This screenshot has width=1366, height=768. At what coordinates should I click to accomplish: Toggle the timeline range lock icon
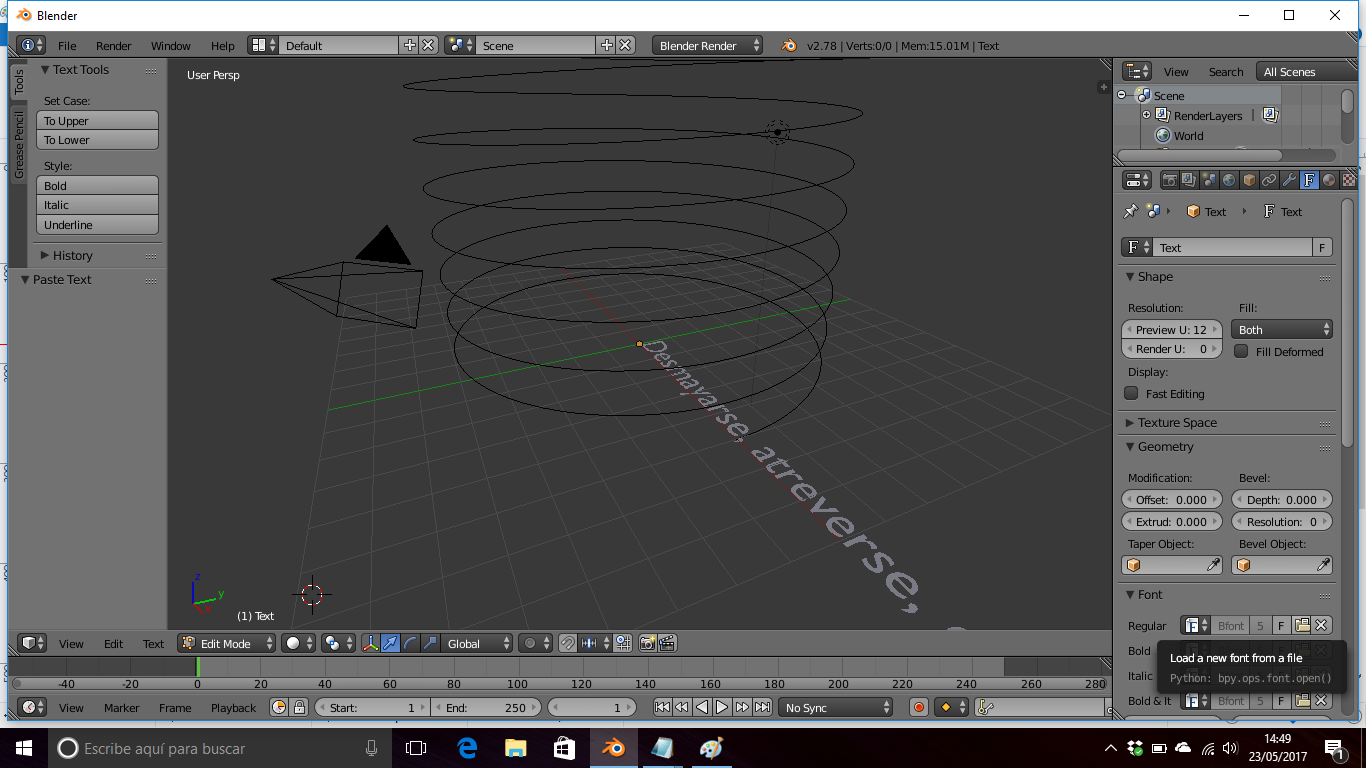point(299,707)
